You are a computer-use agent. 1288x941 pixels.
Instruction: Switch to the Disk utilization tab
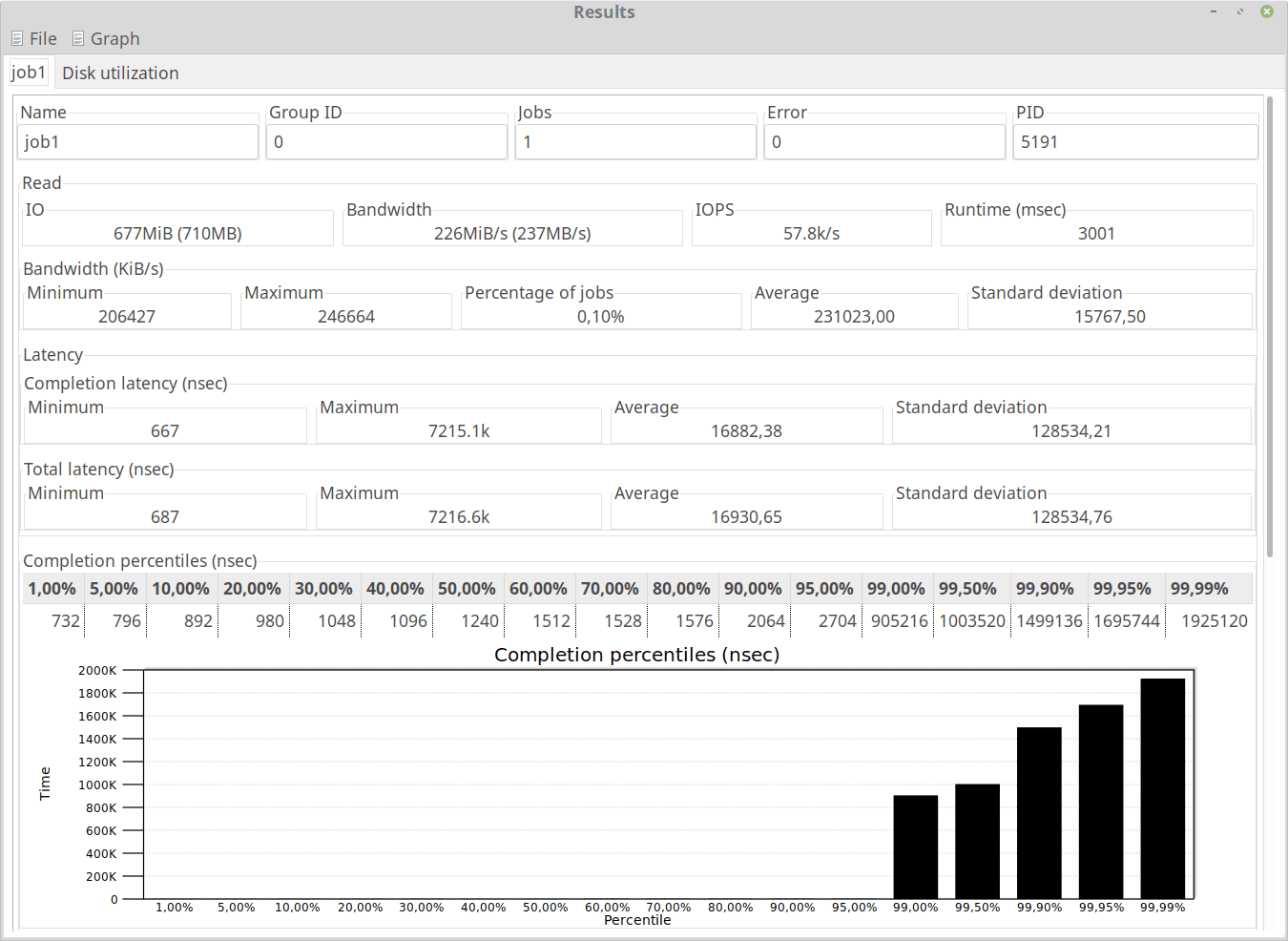[x=120, y=73]
